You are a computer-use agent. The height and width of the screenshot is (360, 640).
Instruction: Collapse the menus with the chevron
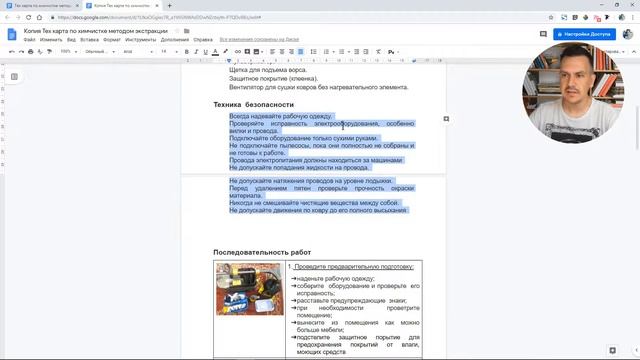point(634,52)
